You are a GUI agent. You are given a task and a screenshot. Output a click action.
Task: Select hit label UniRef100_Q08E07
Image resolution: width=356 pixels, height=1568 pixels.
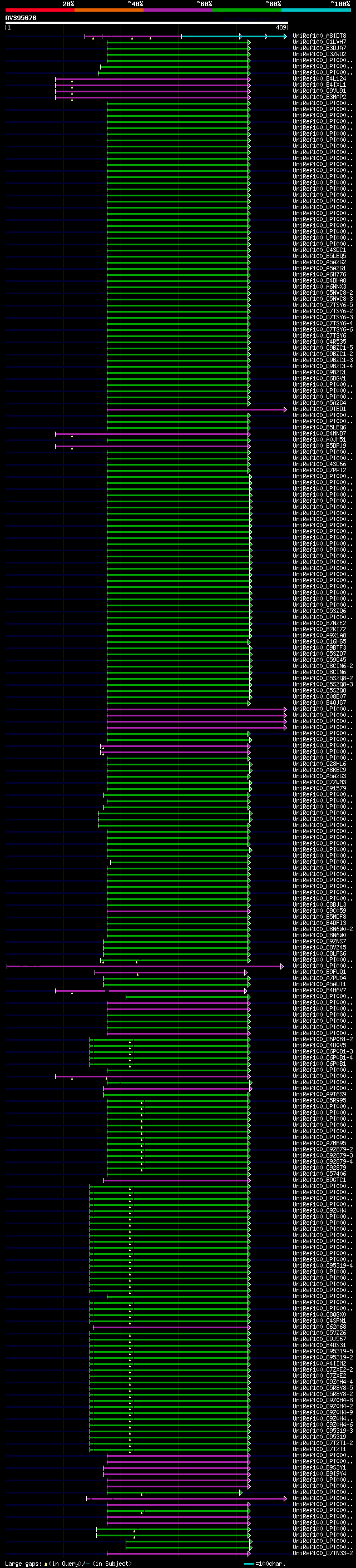coord(319,696)
